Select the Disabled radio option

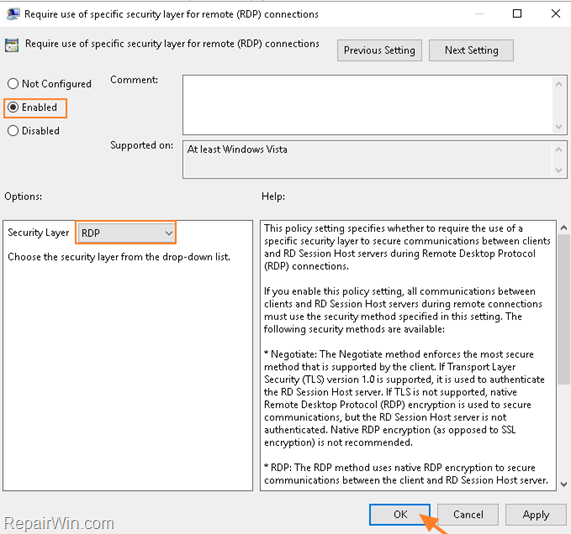coord(34,131)
